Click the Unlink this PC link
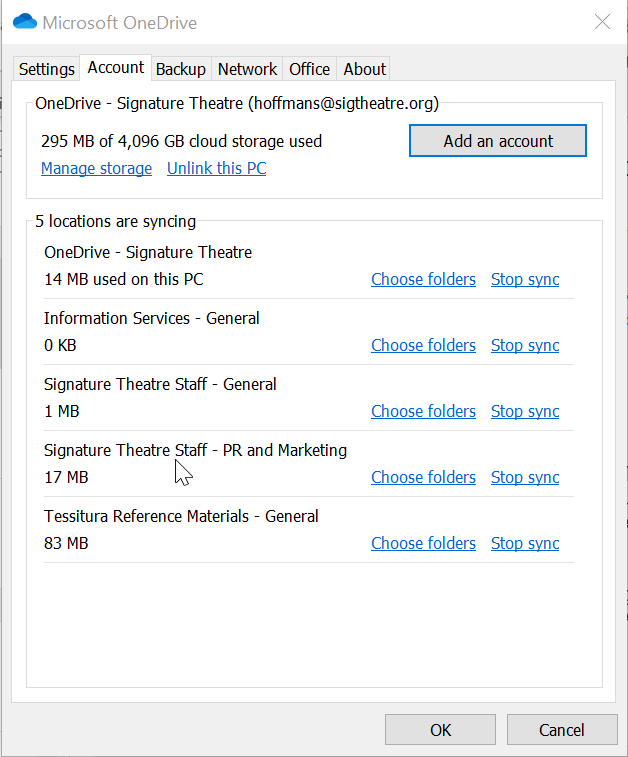This screenshot has width=628, height=757. pyautogui.click(x=216, y=168)
